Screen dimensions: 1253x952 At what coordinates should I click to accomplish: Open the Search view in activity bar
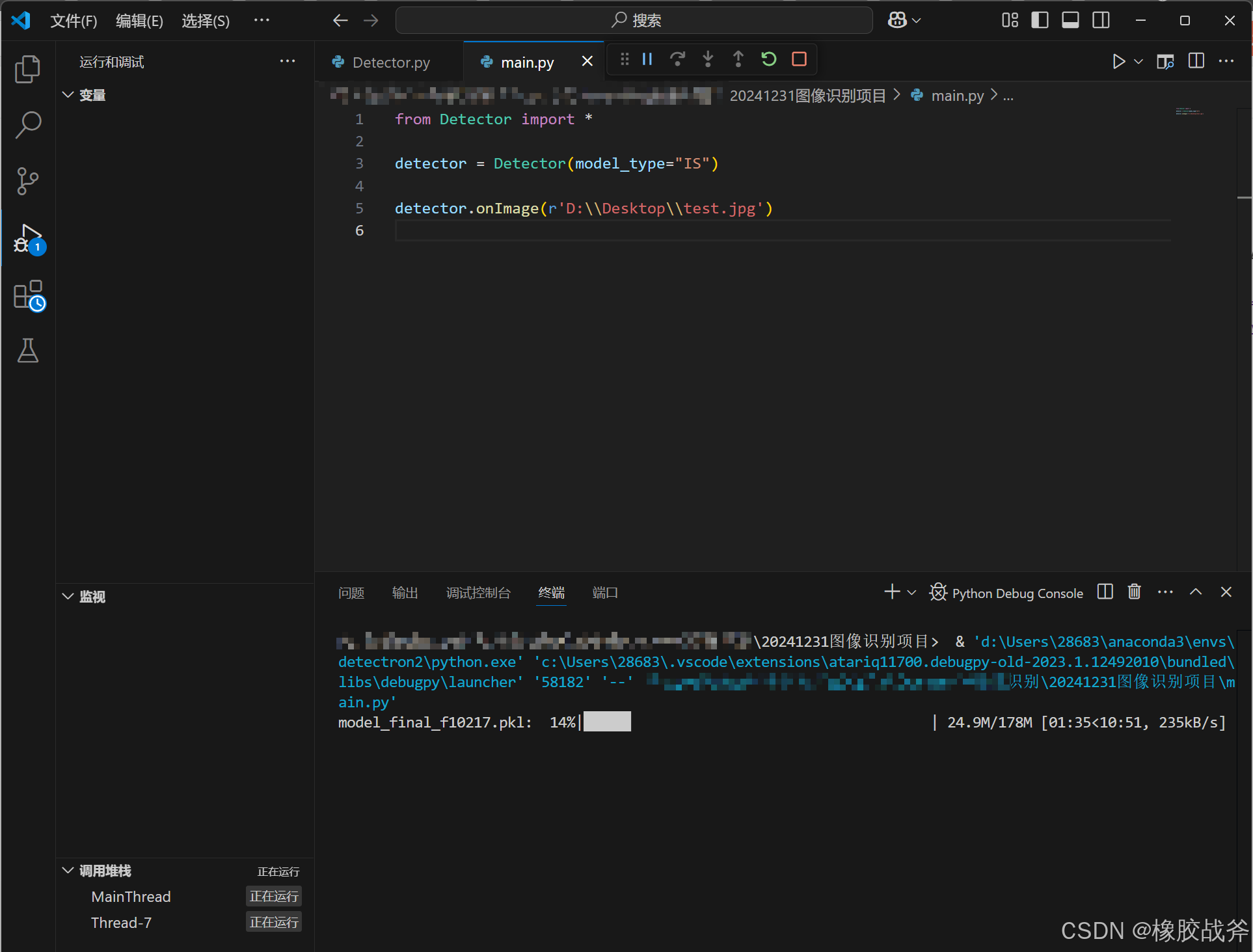point(27,125)
